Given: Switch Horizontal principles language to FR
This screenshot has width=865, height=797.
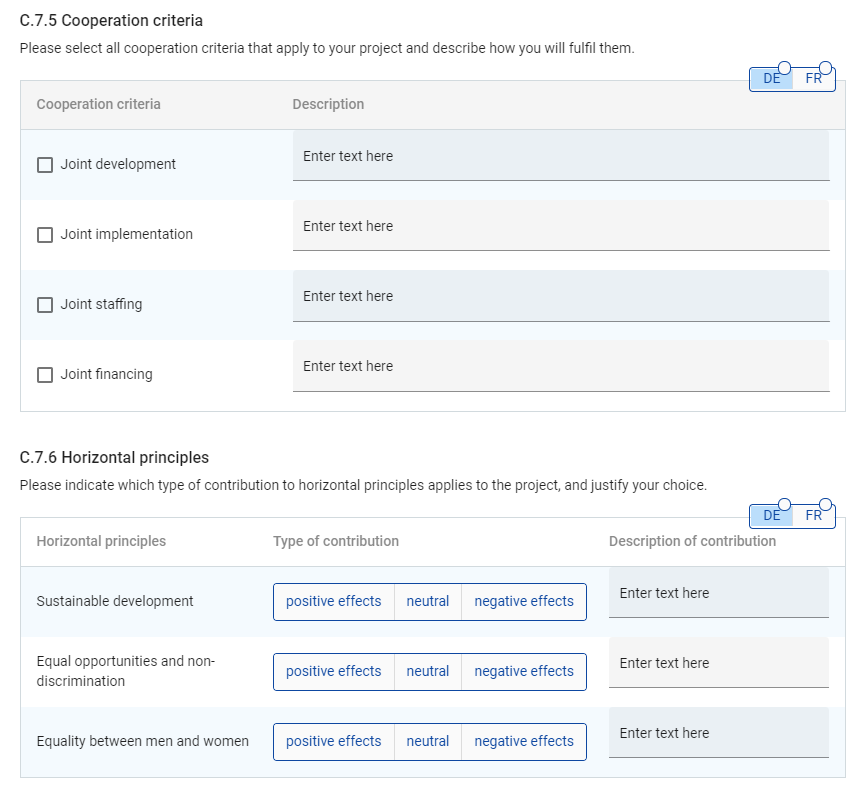Looking at the screenshot, I should 813,516.
